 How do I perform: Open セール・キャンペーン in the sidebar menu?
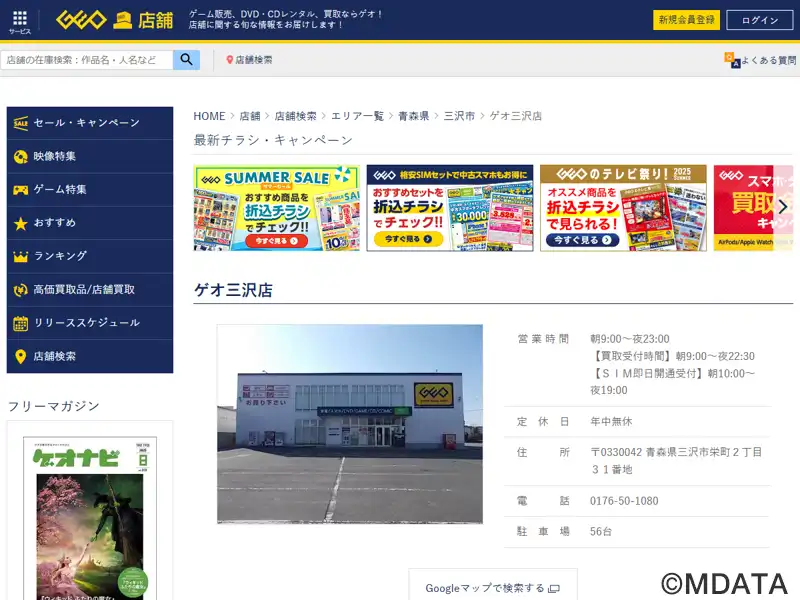[x=90, y=123]
